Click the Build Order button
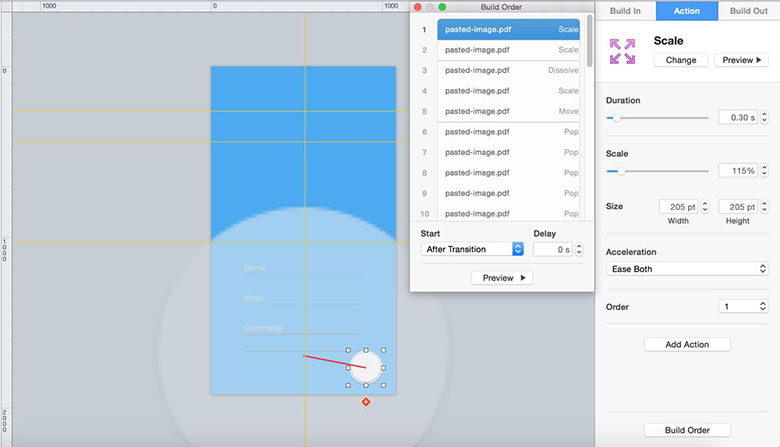Screen dimensions: 780x447 tap(687, 430)
